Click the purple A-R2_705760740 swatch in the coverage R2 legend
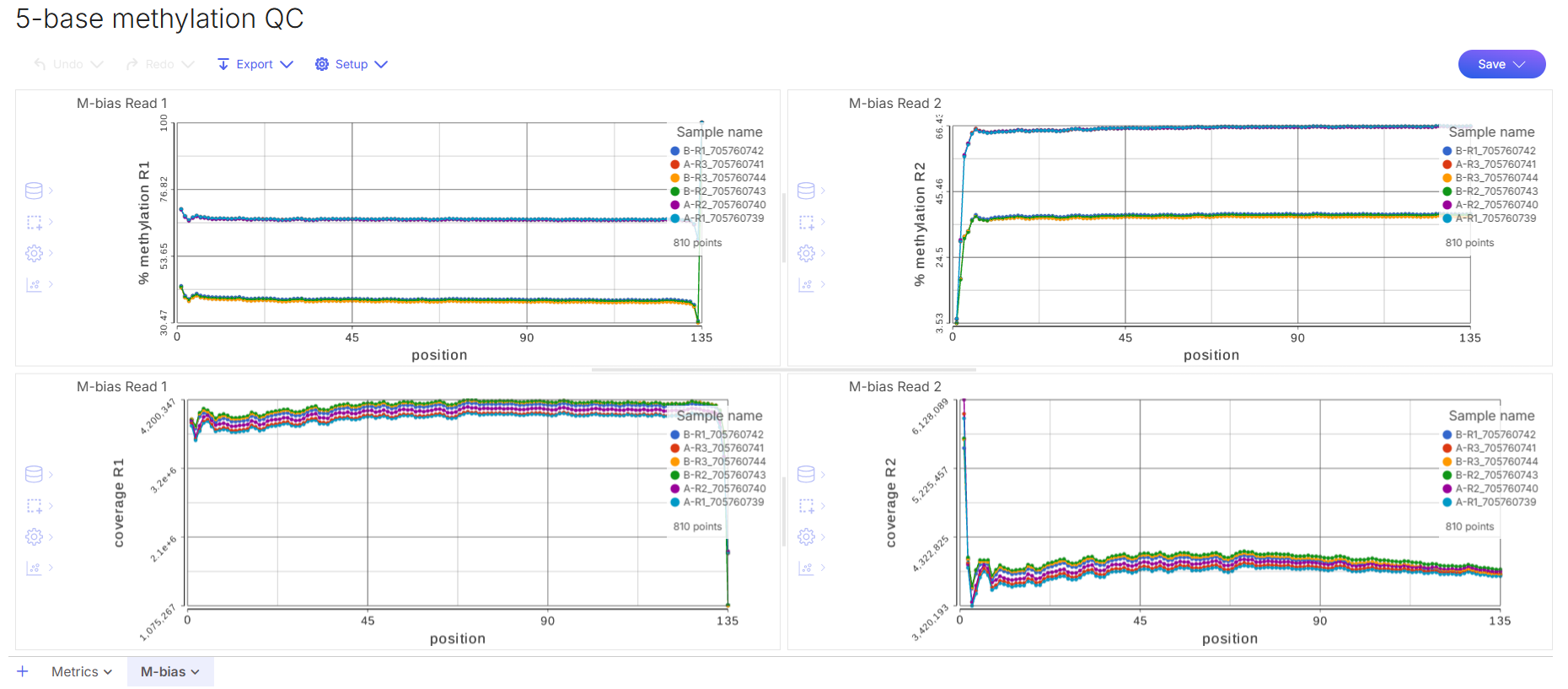Screen dimensions: 1568x689 click(1447, 488)
